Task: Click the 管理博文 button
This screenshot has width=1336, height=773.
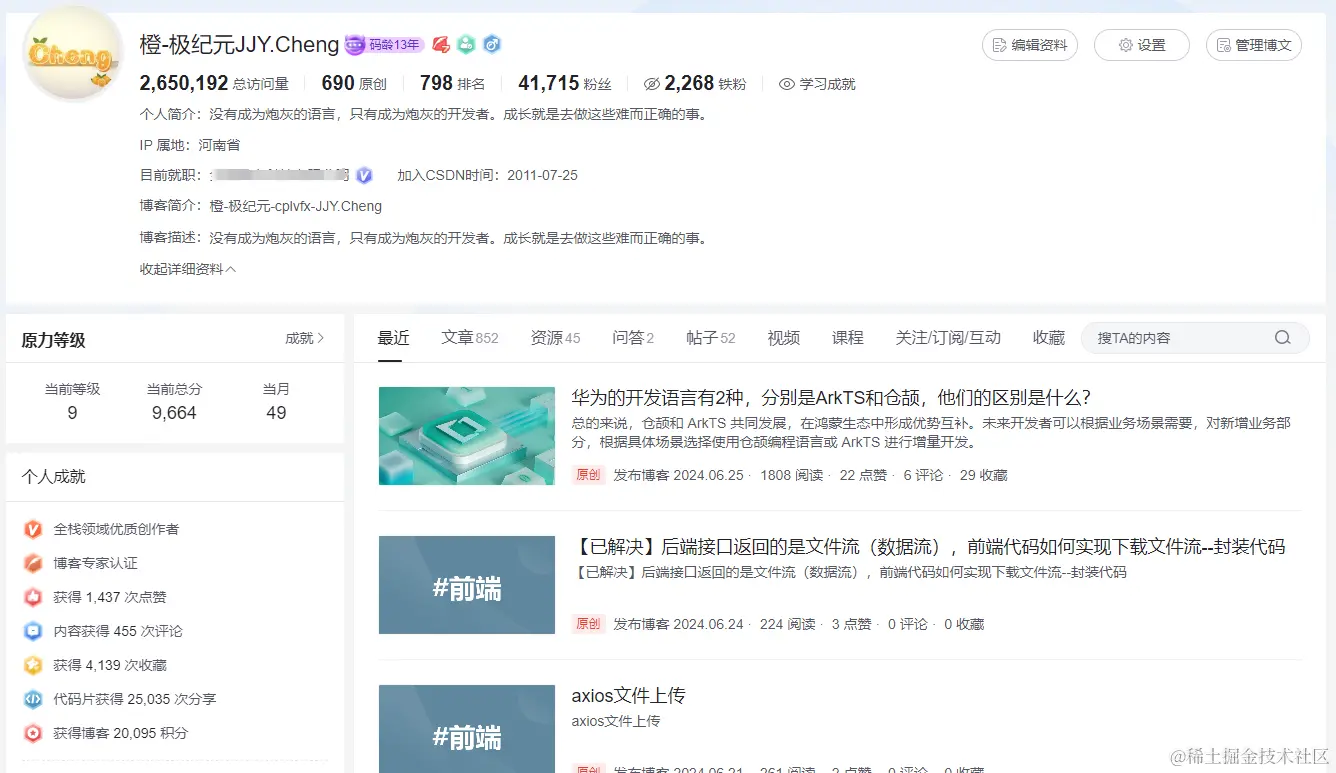Action: (x=1254, y=45)
